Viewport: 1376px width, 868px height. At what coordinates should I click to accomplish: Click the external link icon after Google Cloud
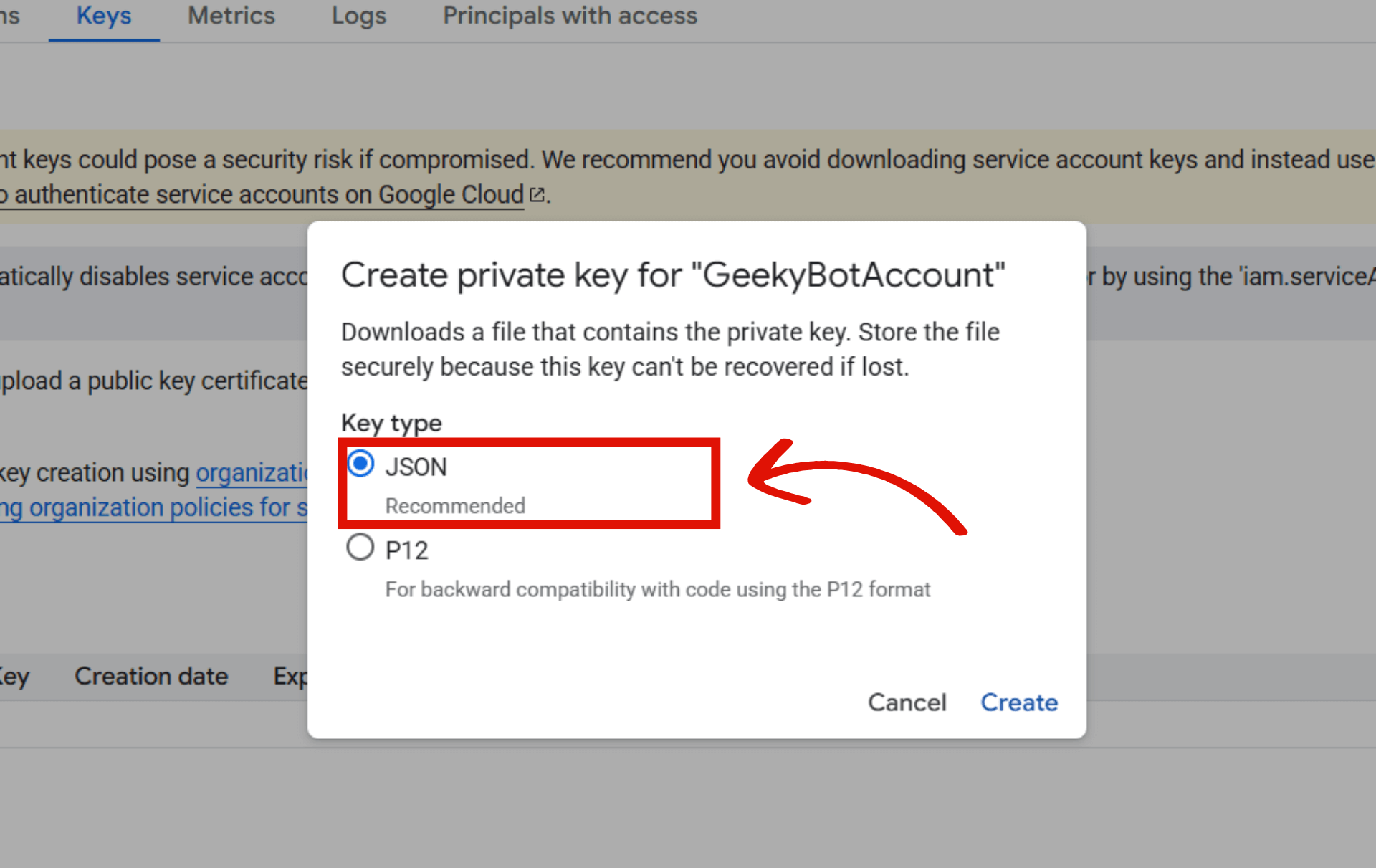[537, 194]
